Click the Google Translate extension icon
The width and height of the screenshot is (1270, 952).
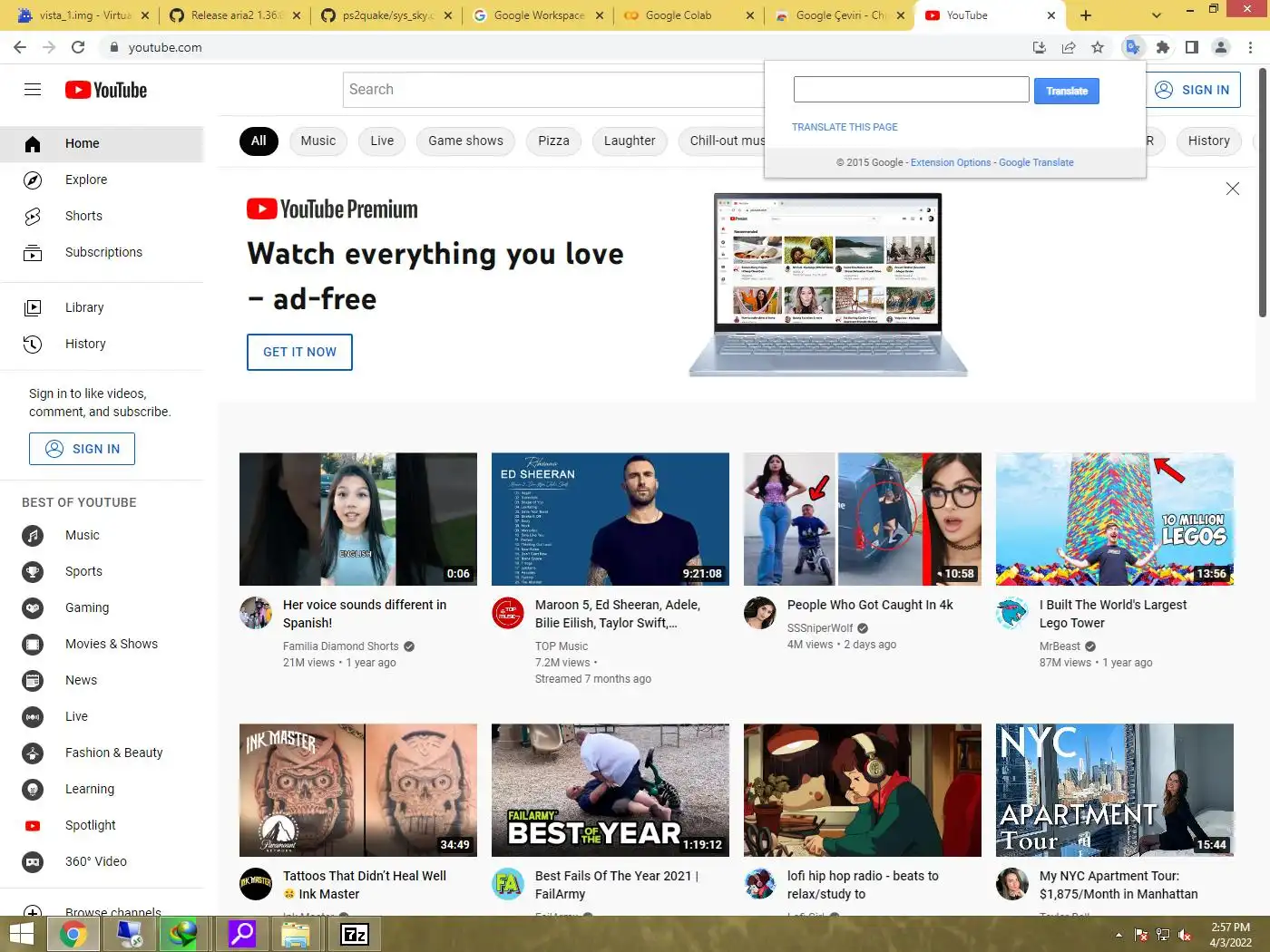(x=1132, y=47)
